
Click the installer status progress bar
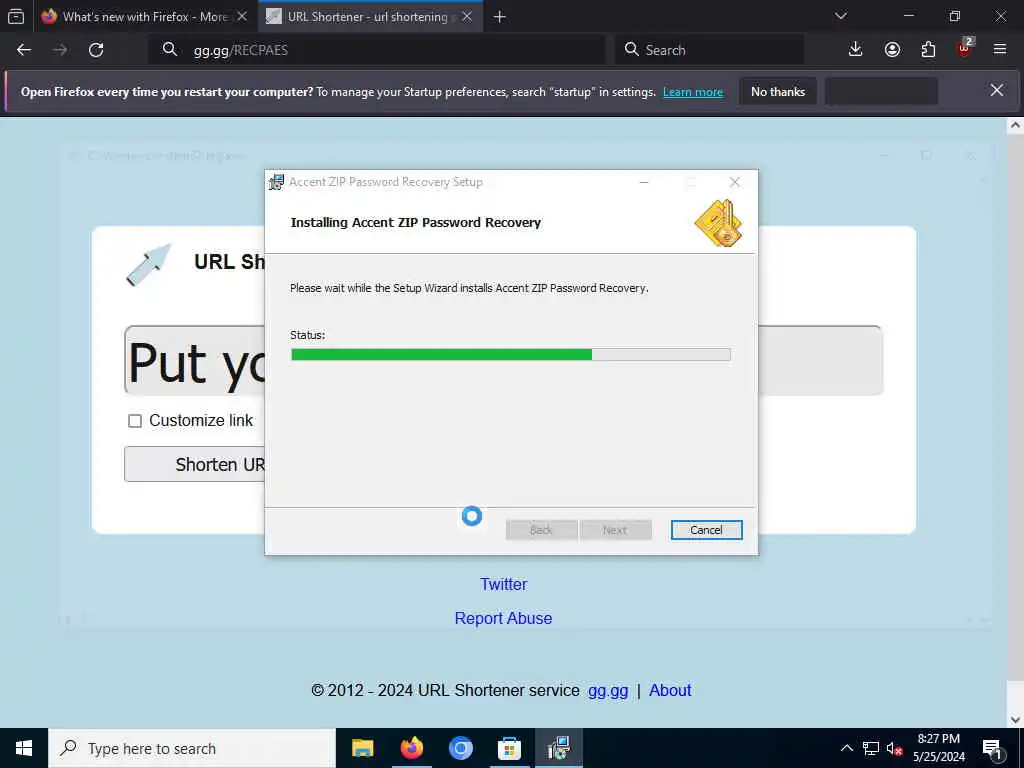[511, 355]
